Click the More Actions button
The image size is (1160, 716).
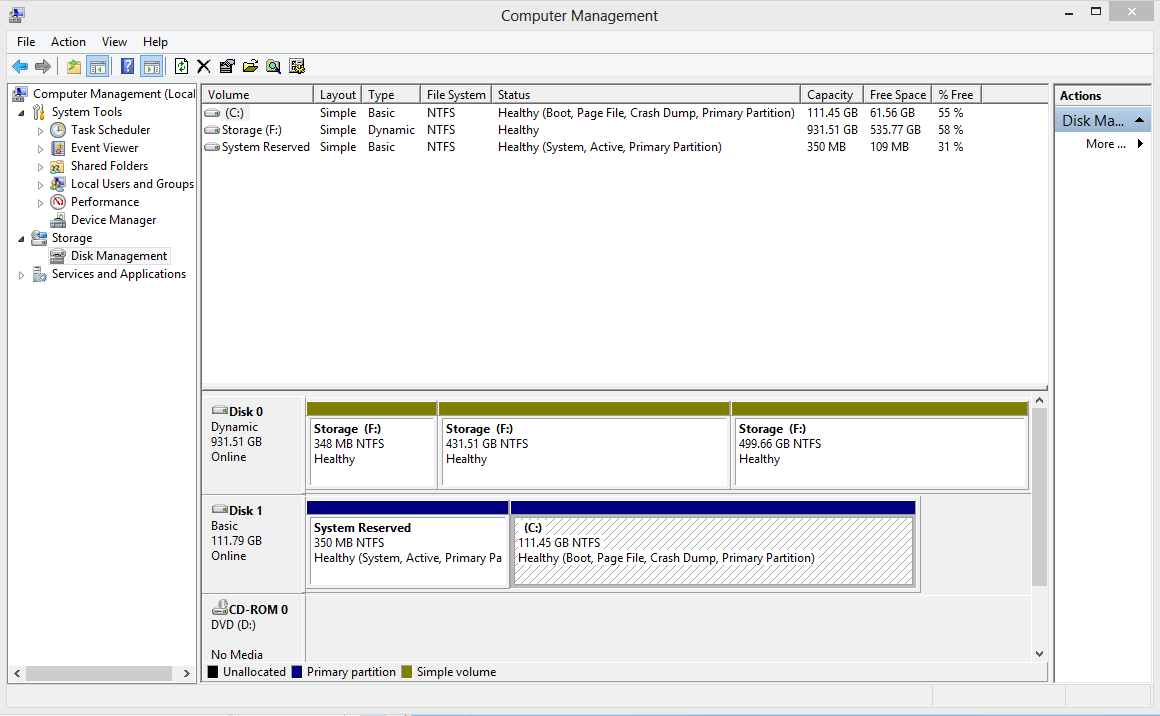(x=1104, y=143)
